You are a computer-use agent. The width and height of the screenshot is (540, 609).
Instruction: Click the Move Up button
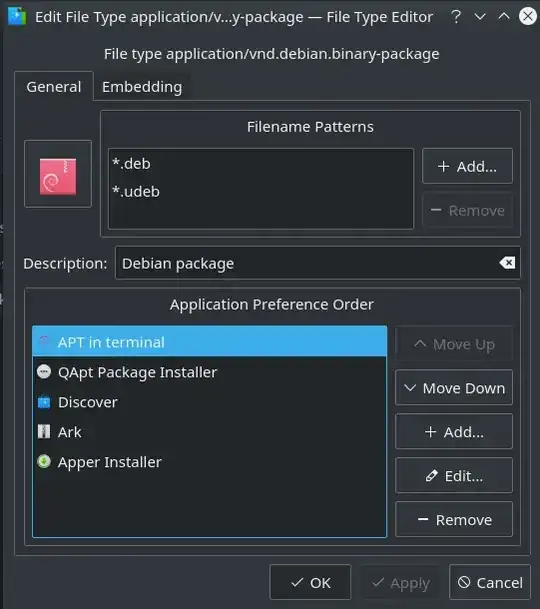(x=454, y=344)
